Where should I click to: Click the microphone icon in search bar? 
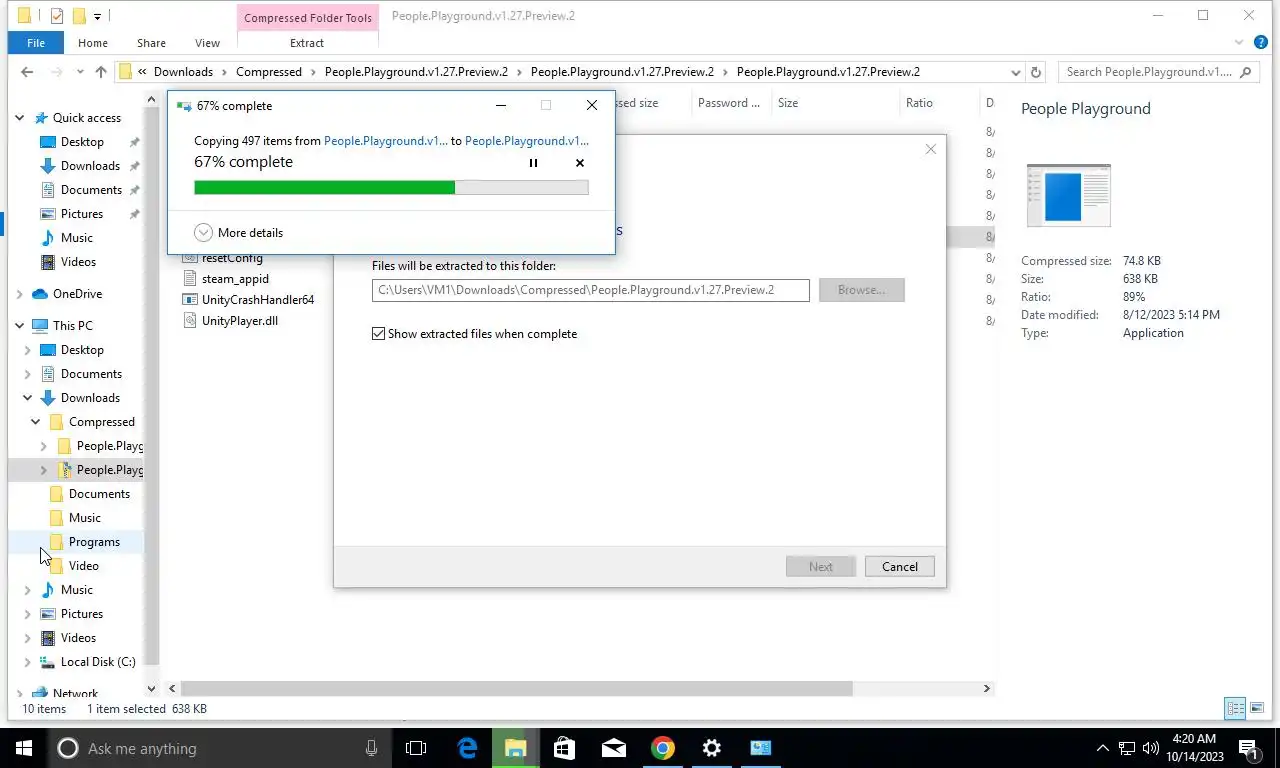tap(371, 748)
